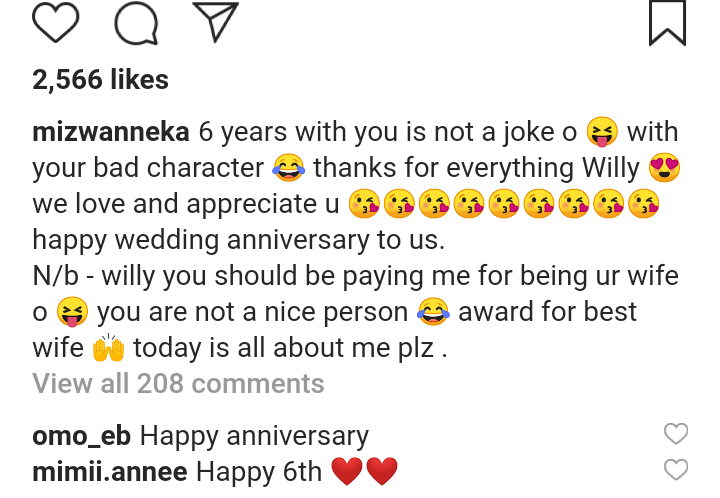Share the post with the paper plane icon
Image resolution: width=720 pixels, height=498 pixels.
(x=215, y=22)
